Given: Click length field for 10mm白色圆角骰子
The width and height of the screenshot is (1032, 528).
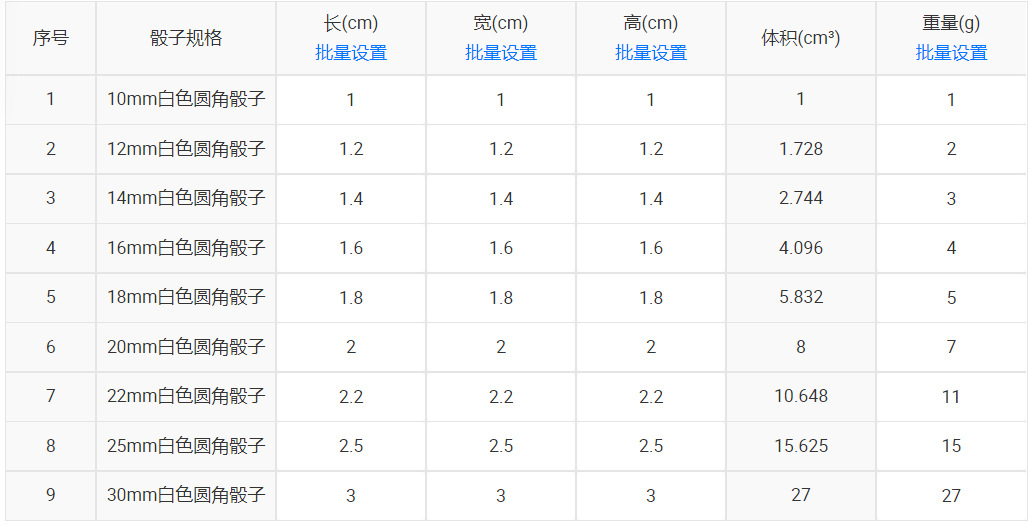Looking at the screenshot, I should pos(351,100).
